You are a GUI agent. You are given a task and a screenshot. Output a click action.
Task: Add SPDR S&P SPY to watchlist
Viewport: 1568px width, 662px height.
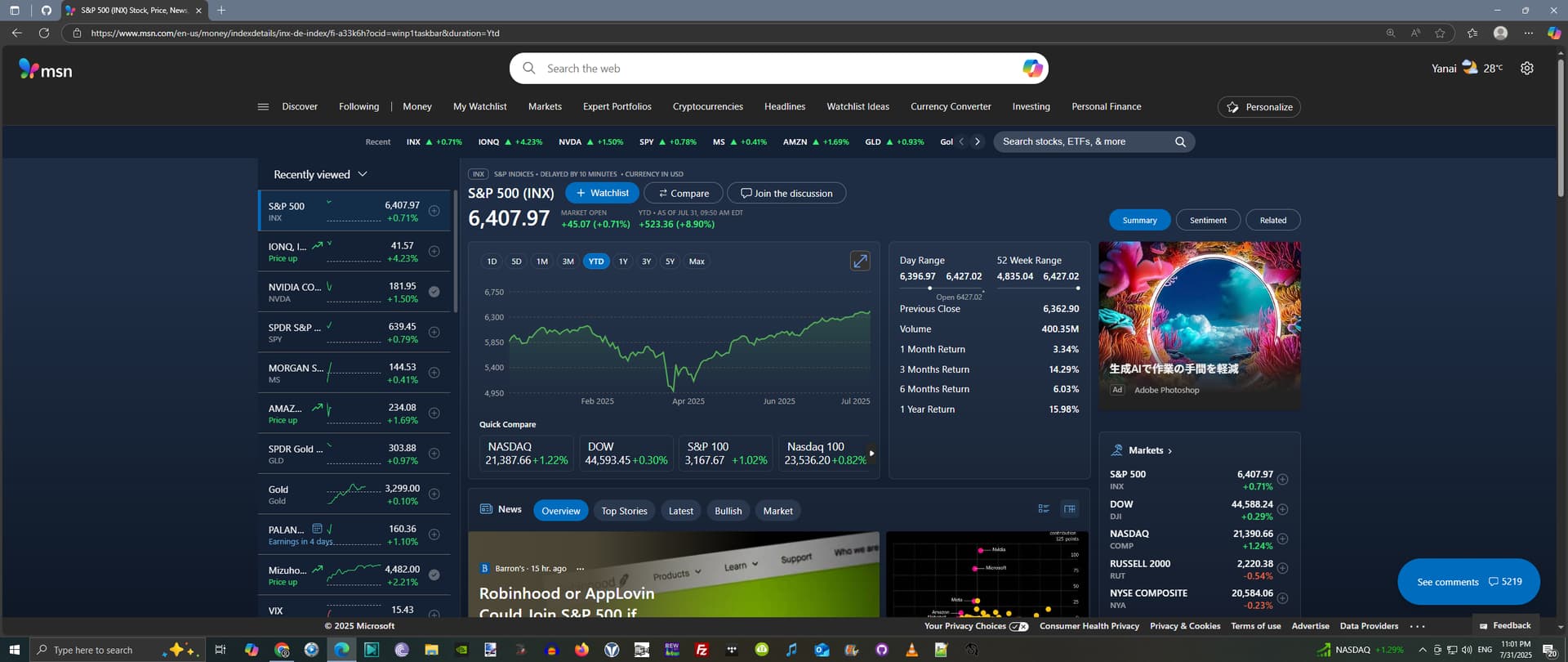pyautogui.click(x=434, y=332)
